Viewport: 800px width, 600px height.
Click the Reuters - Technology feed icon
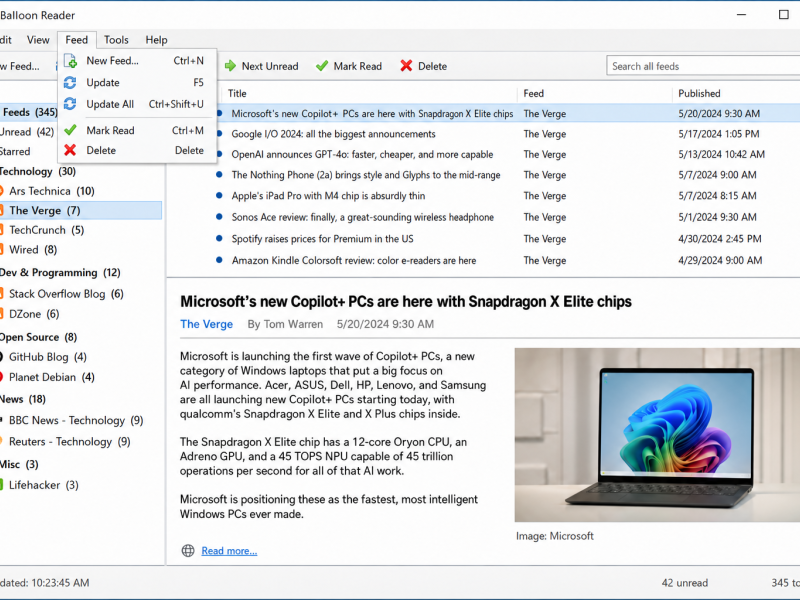2,441
